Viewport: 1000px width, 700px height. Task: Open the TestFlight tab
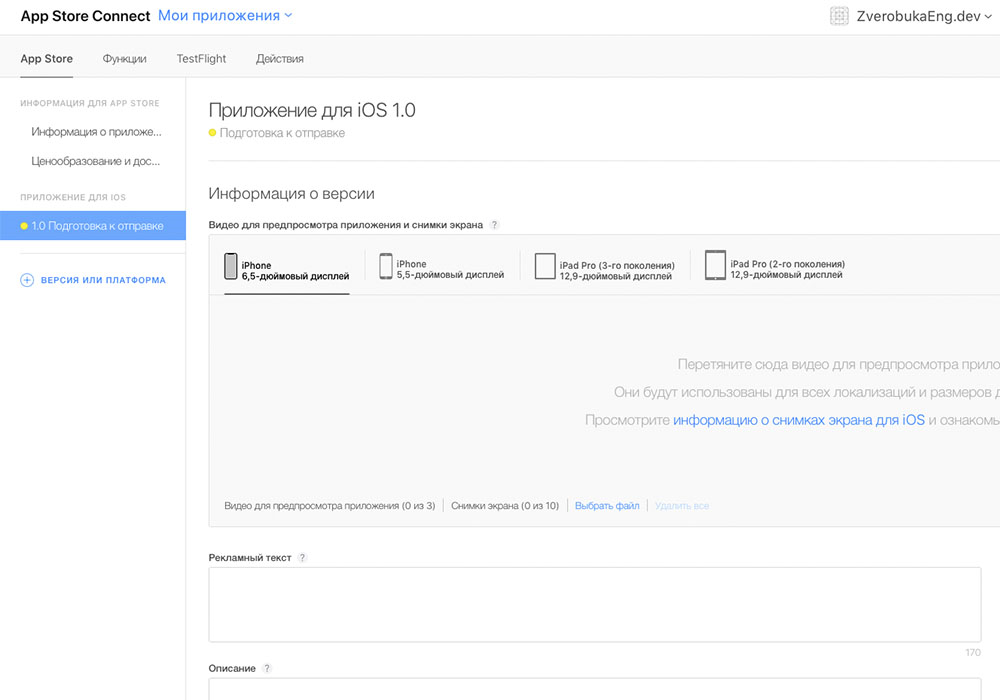201,59
